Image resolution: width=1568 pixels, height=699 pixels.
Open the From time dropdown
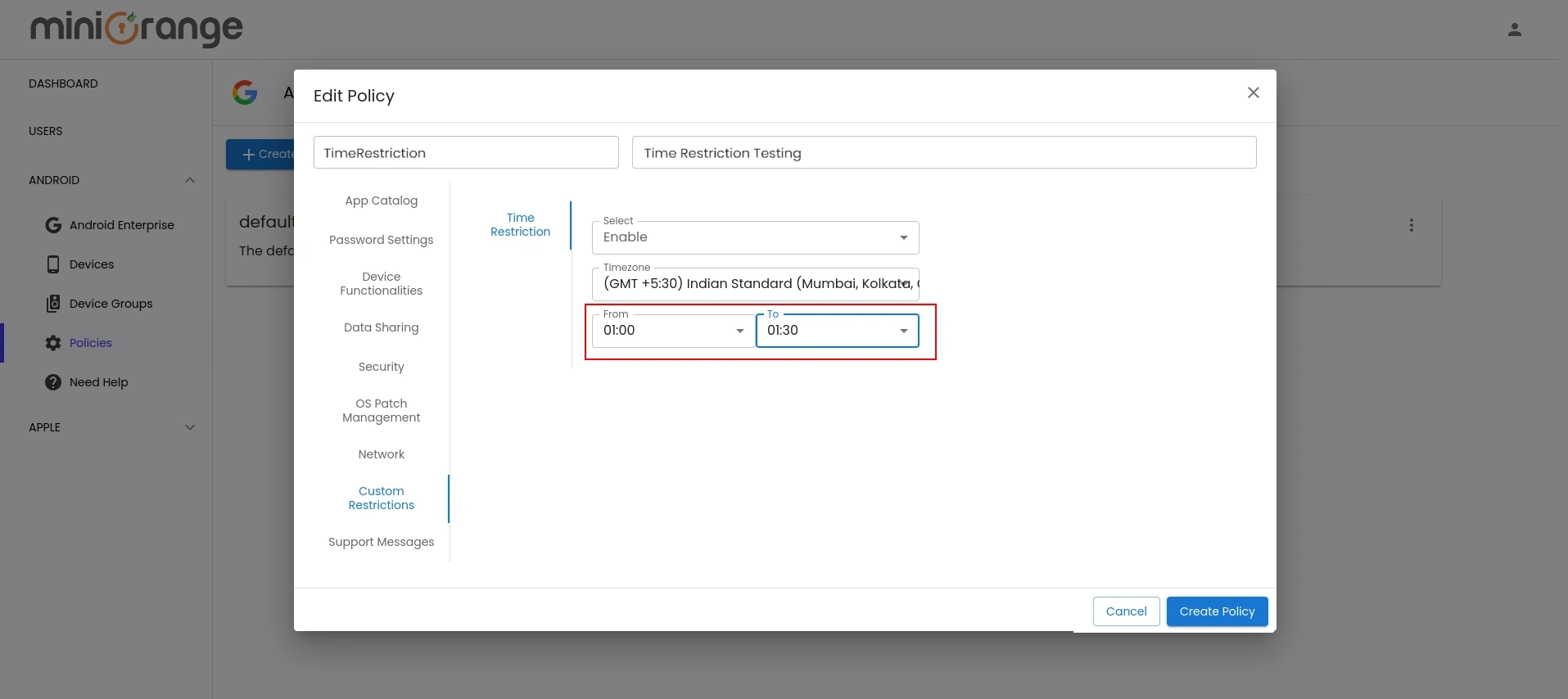(673, 331)
